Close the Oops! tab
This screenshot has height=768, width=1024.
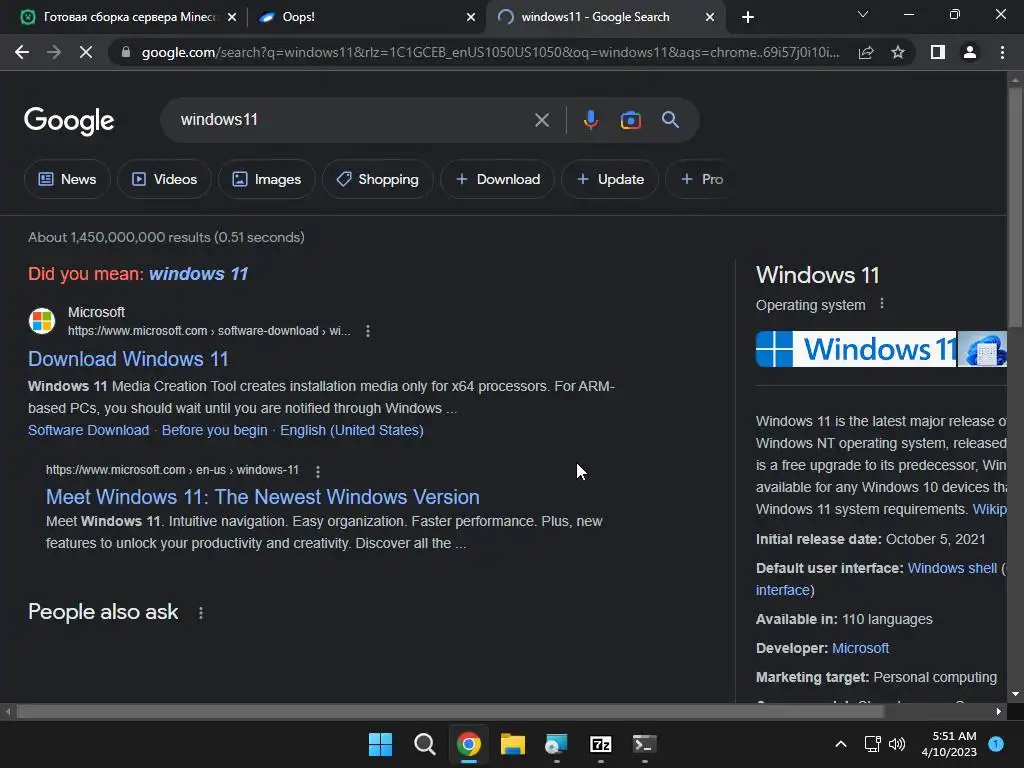tap(471, 17)
